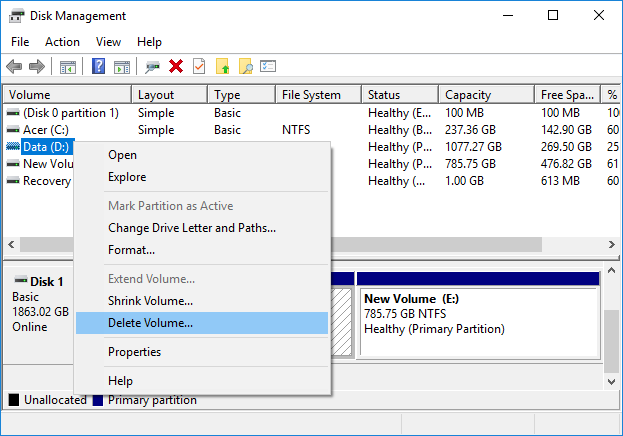Click the yellow folder with magnifier icon
Viewport: 623px width, 436px height.
click(x=245, y=67)
